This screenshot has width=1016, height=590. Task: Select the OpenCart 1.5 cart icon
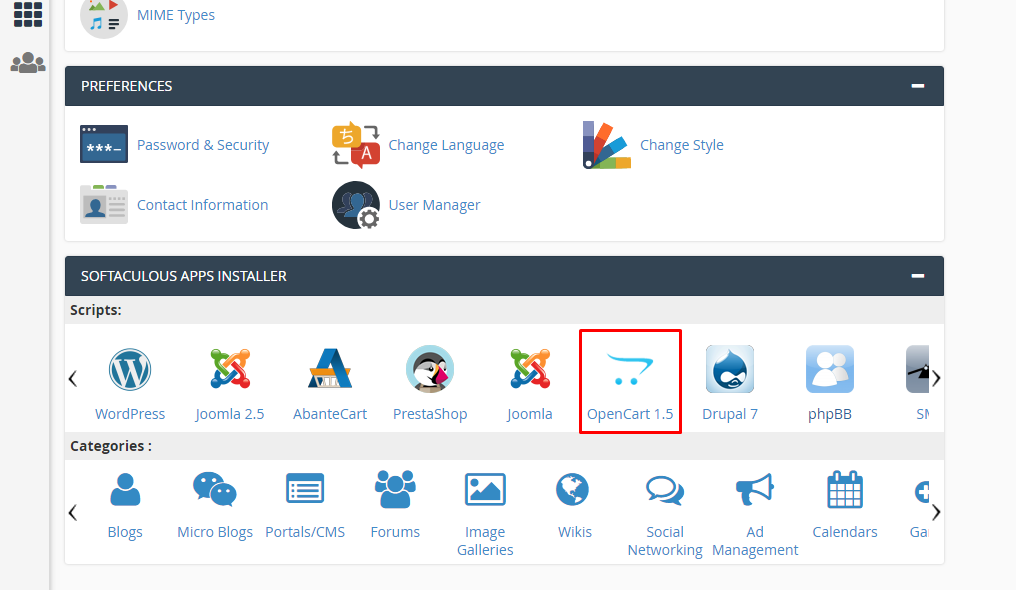tap(630, 369)
